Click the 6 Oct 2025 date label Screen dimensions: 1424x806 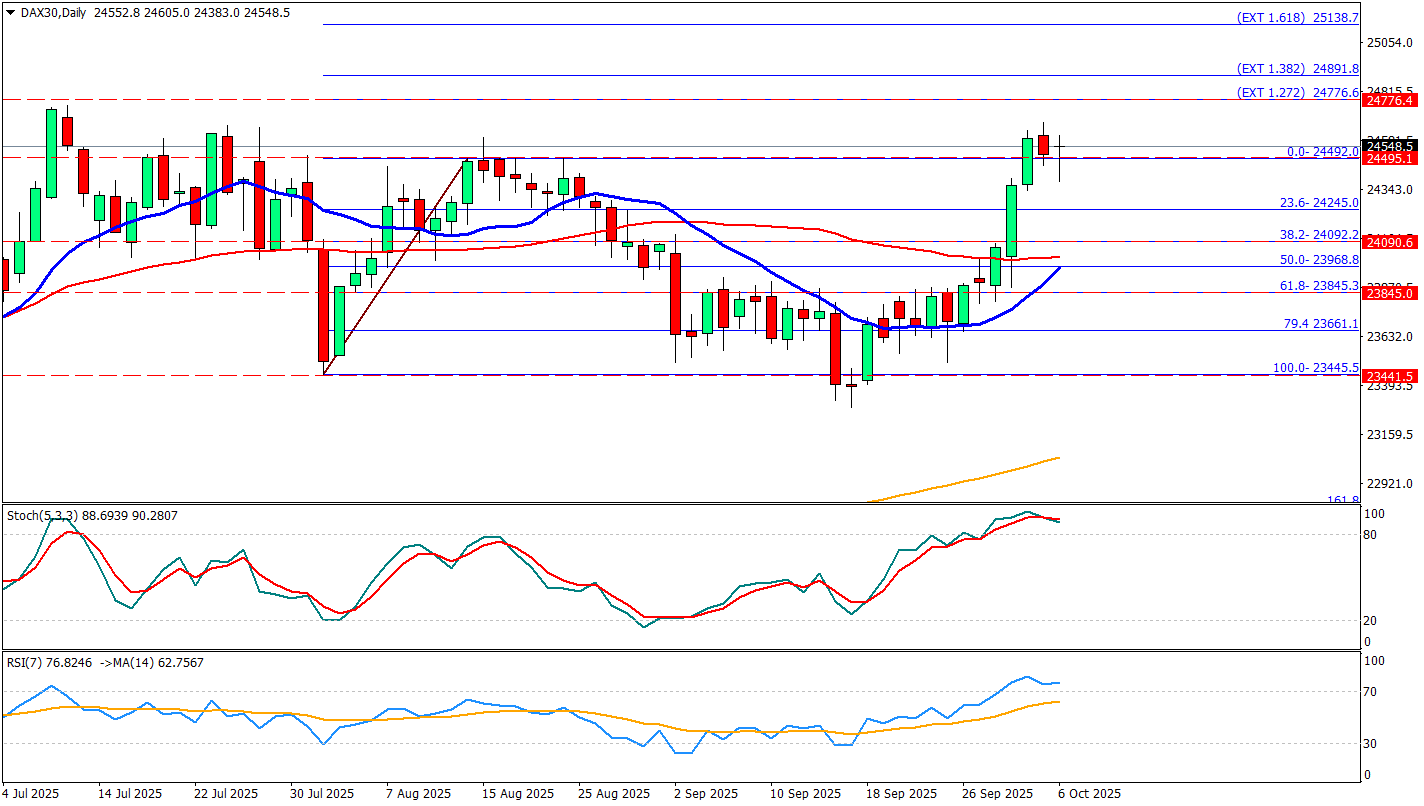click(1091, 794)
